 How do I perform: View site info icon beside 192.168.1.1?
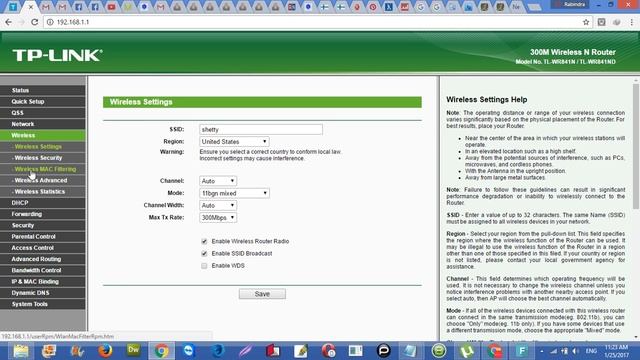point(50,22)
